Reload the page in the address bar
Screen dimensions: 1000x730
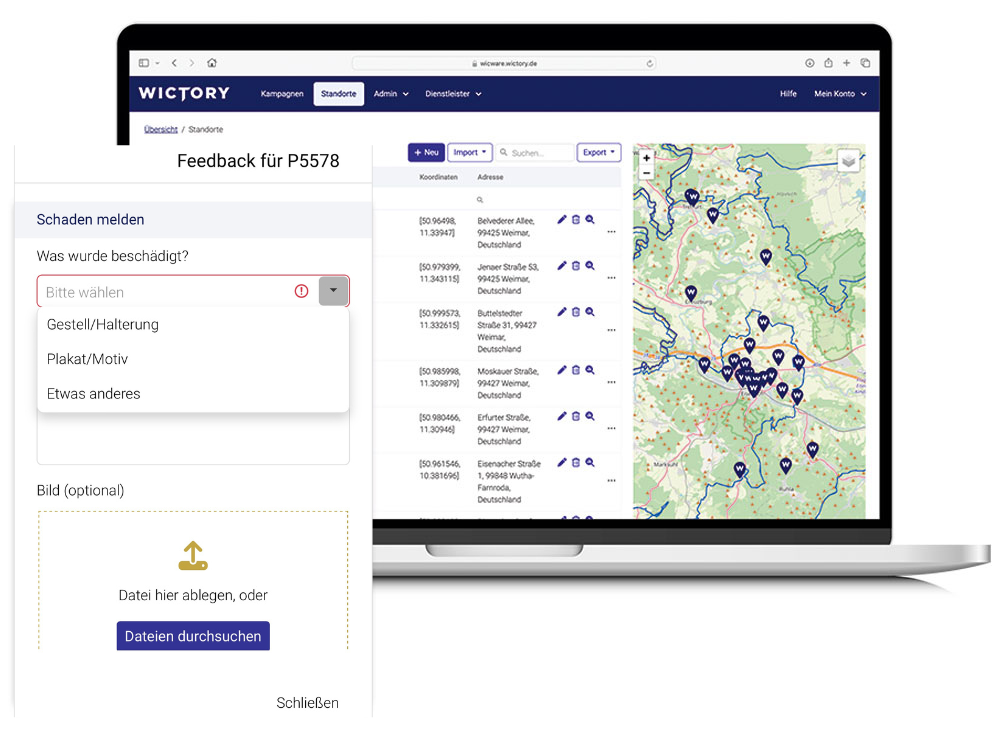pyautogui.click(x=650, y=63)
